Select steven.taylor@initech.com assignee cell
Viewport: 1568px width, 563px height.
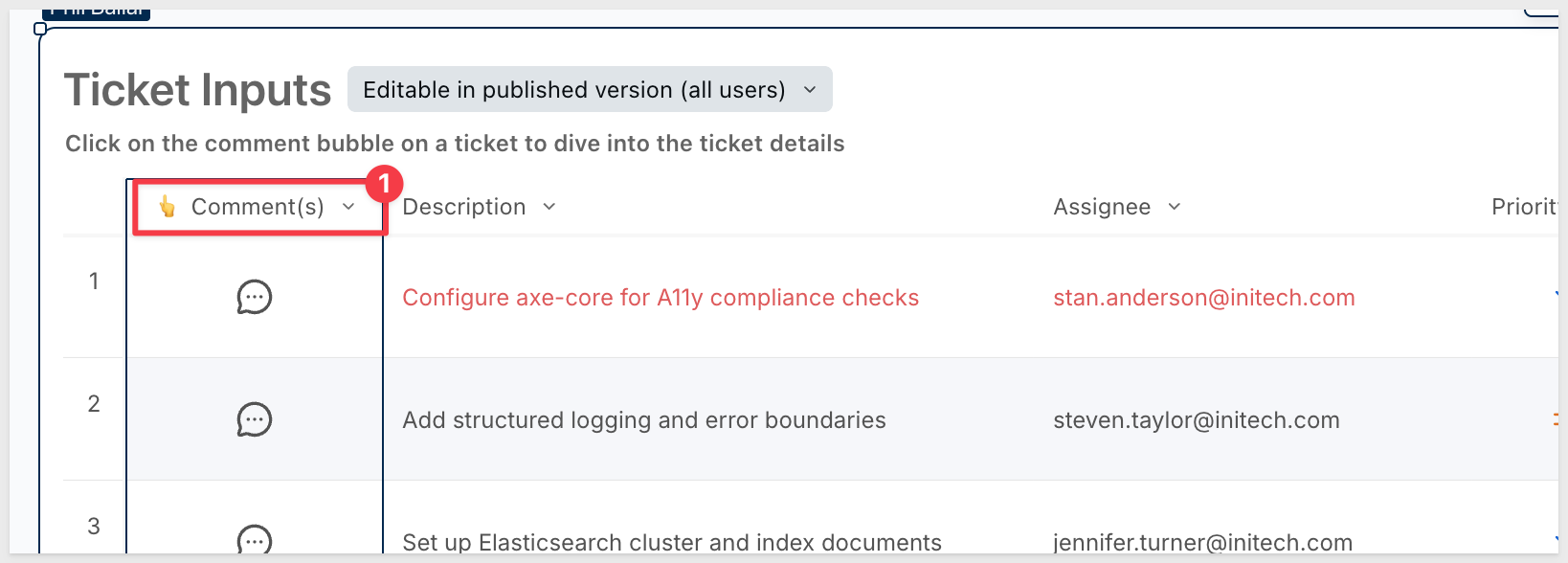coord(1197,420)
